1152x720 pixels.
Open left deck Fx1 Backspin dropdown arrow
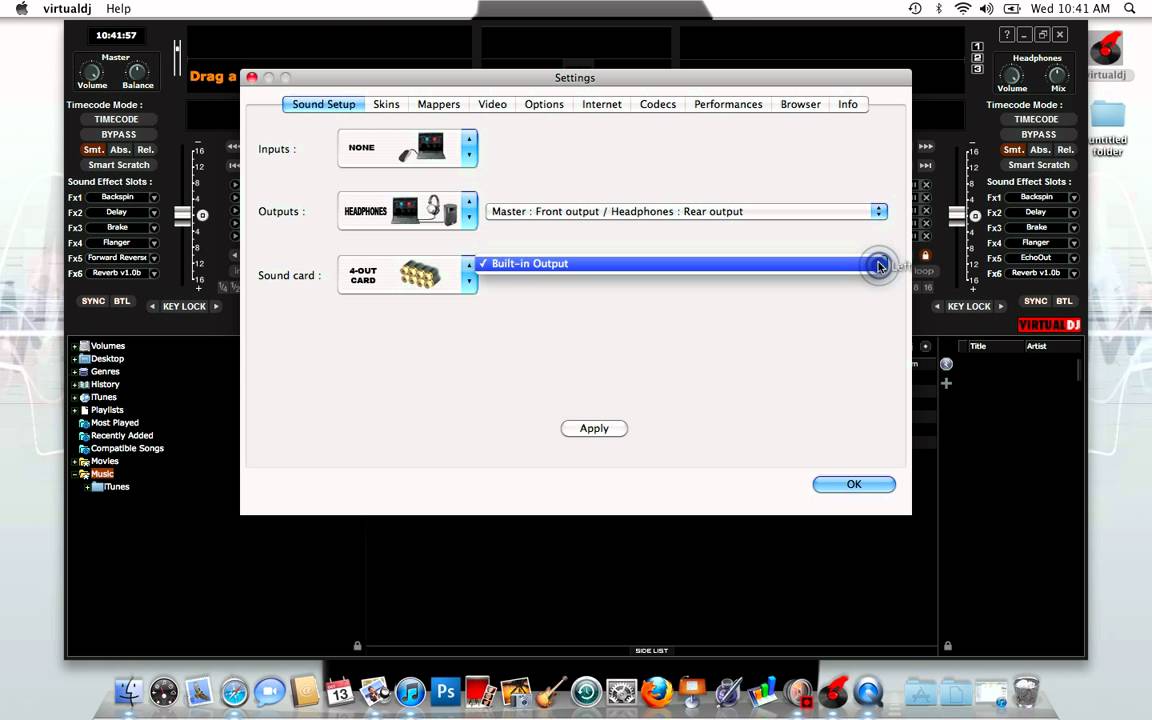pos(154,198)
